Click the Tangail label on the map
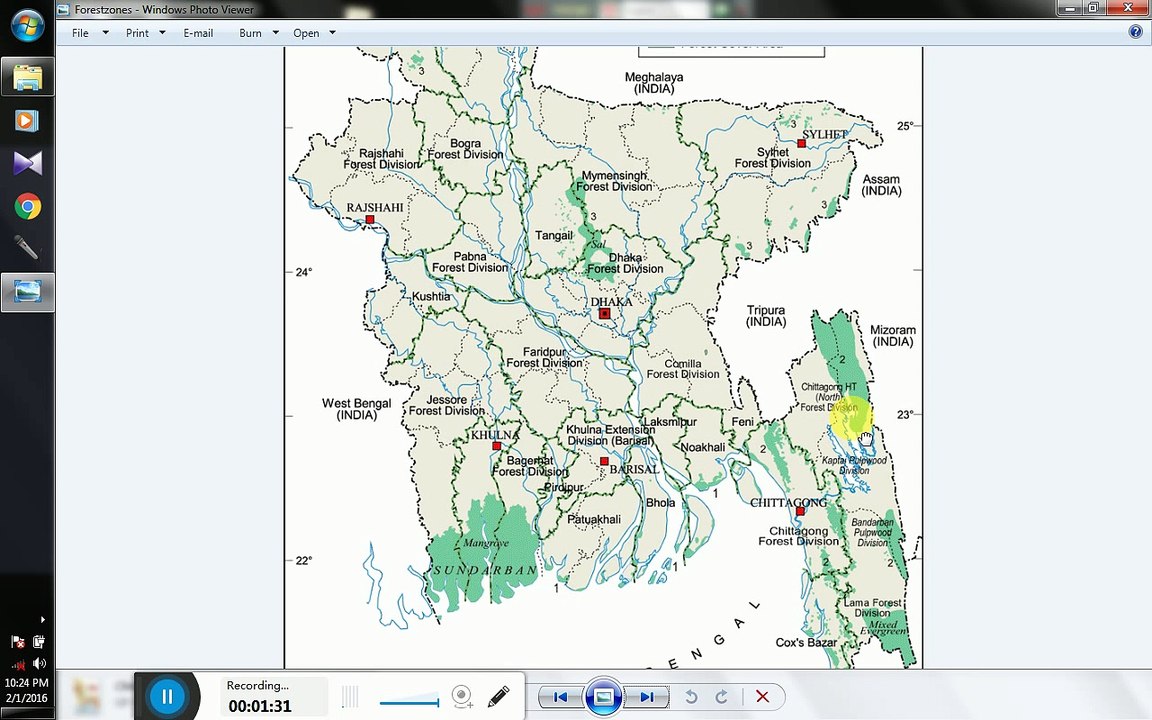 pyautogui.click(x=553, y=235)
